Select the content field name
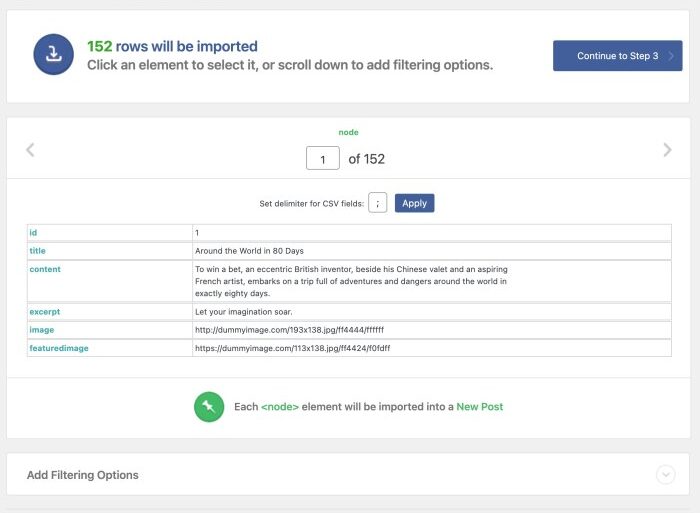The height and width of the screenshot is (513, 700). 45,269
